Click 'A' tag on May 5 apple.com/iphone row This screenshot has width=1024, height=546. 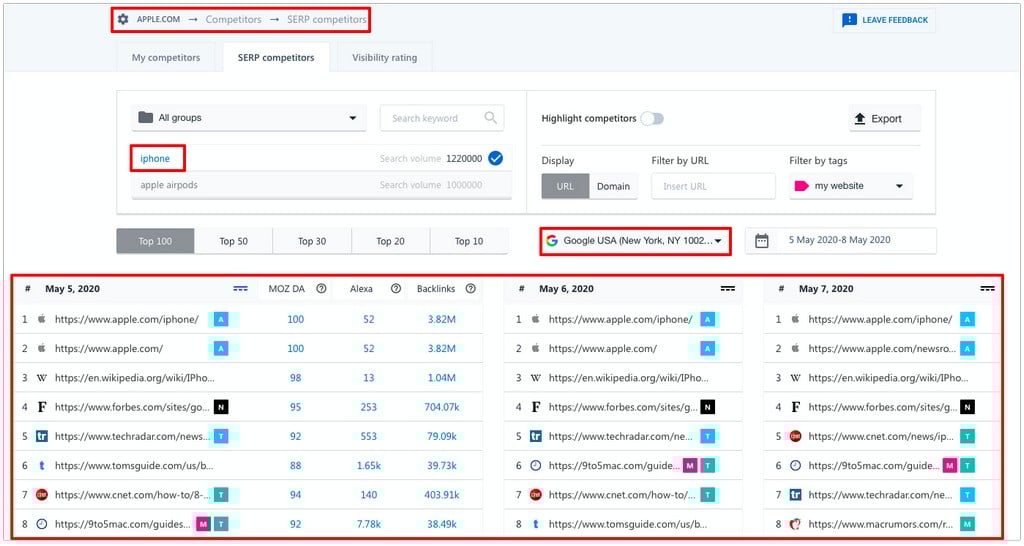(221, 319)
